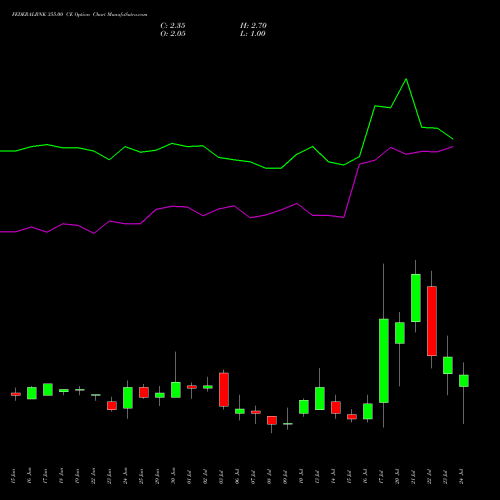Viewport: 500px width, 500px height.
Task: Click the red candle for 08 Jul
Action: pos(272,420)
